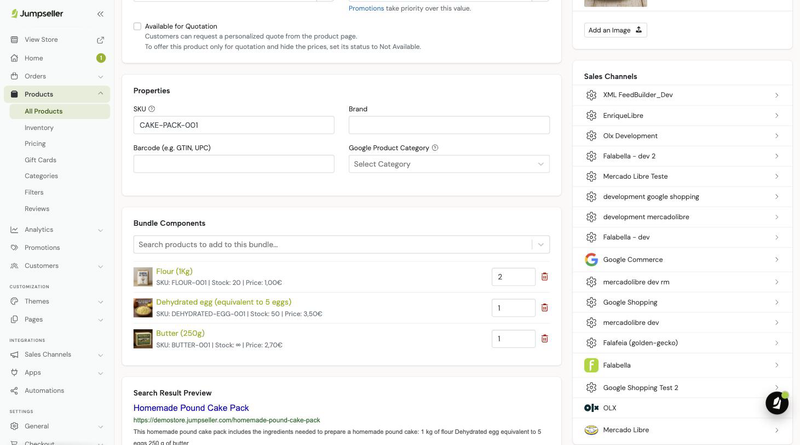The height and width of the screenshot is (445, 800).
Task: Remove Dehydrated egg from bundle components
Action: point(544,308)
